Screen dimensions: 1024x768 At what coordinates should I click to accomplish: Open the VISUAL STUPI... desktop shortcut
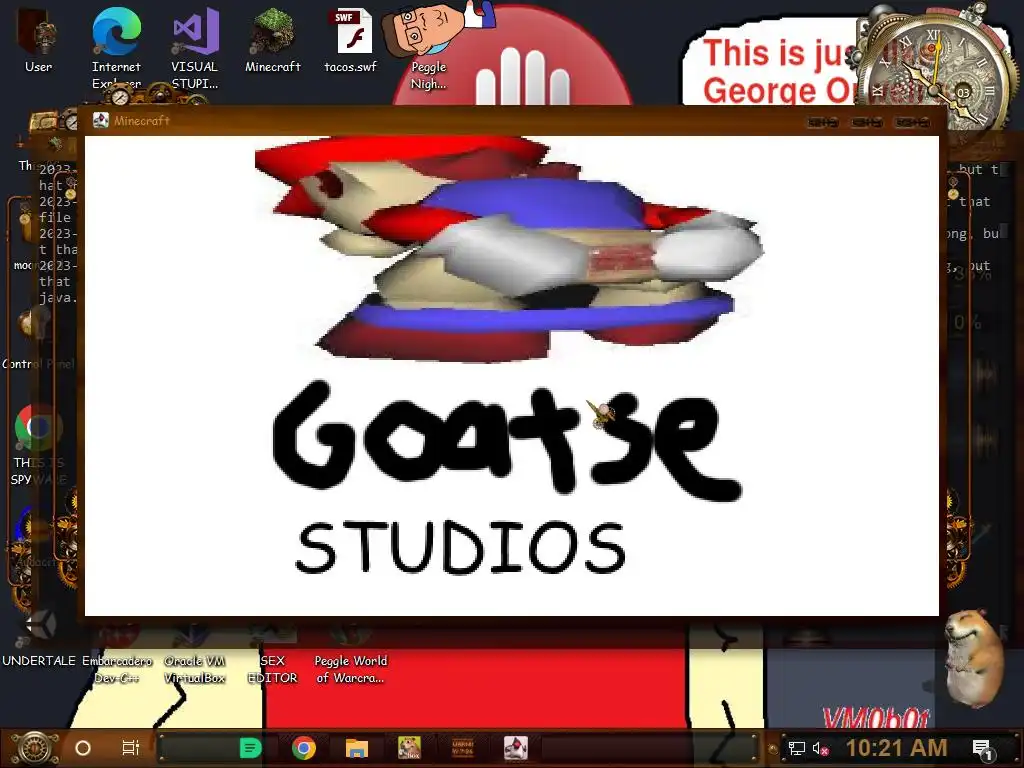click(x=195, y=47)
